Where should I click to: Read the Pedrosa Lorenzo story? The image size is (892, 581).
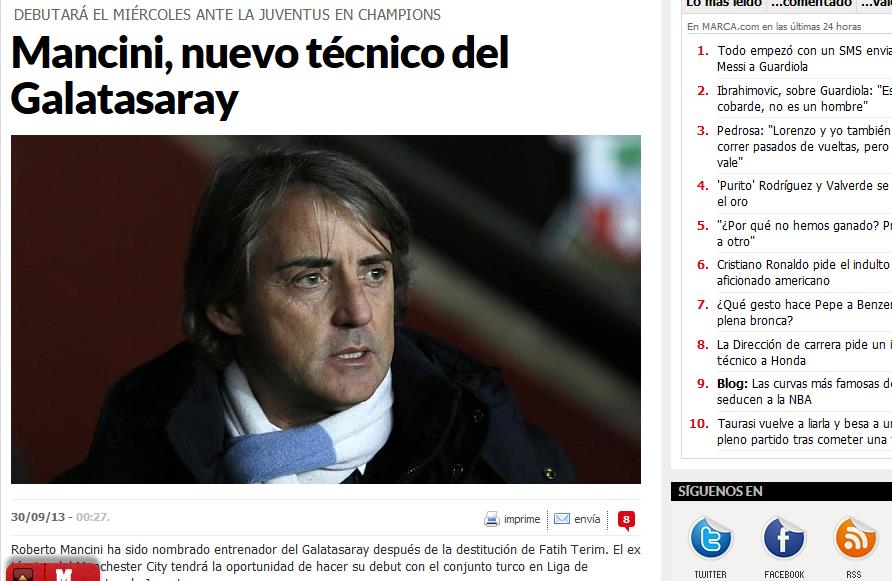click(804, 146)
